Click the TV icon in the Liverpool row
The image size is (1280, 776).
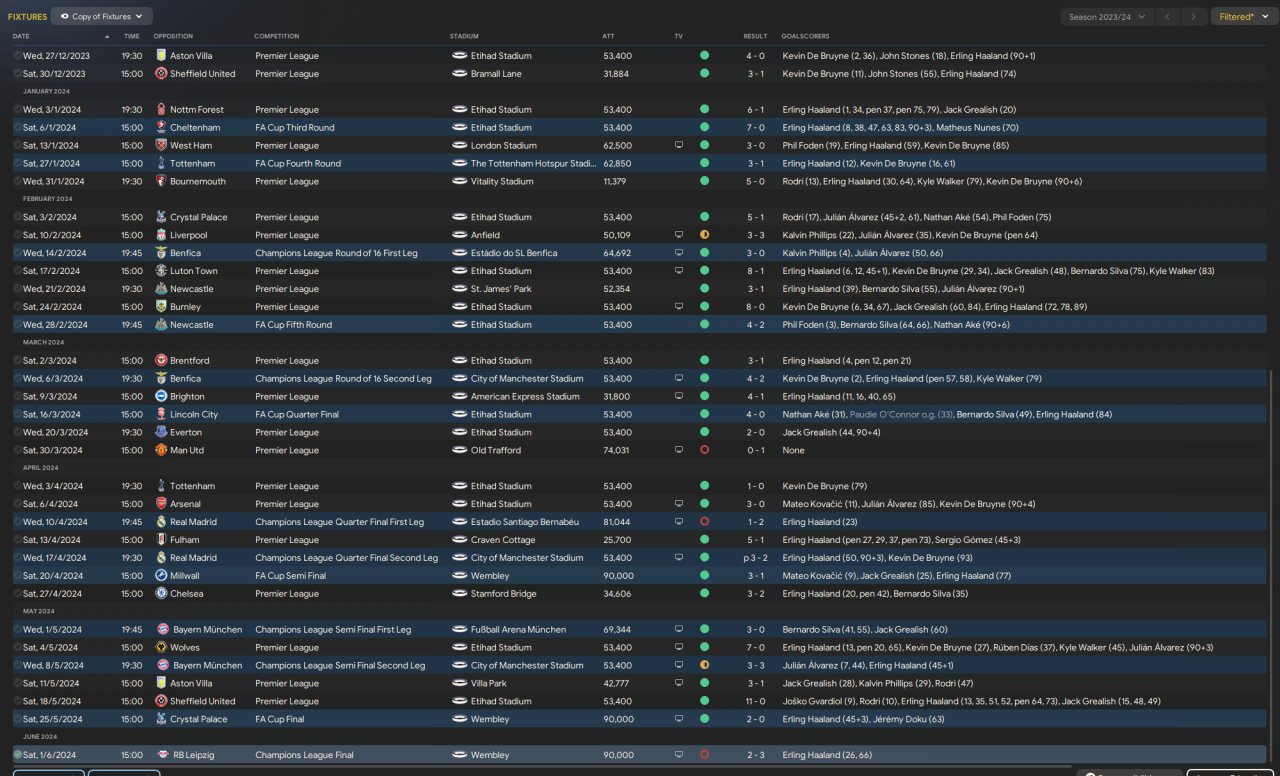679,235
